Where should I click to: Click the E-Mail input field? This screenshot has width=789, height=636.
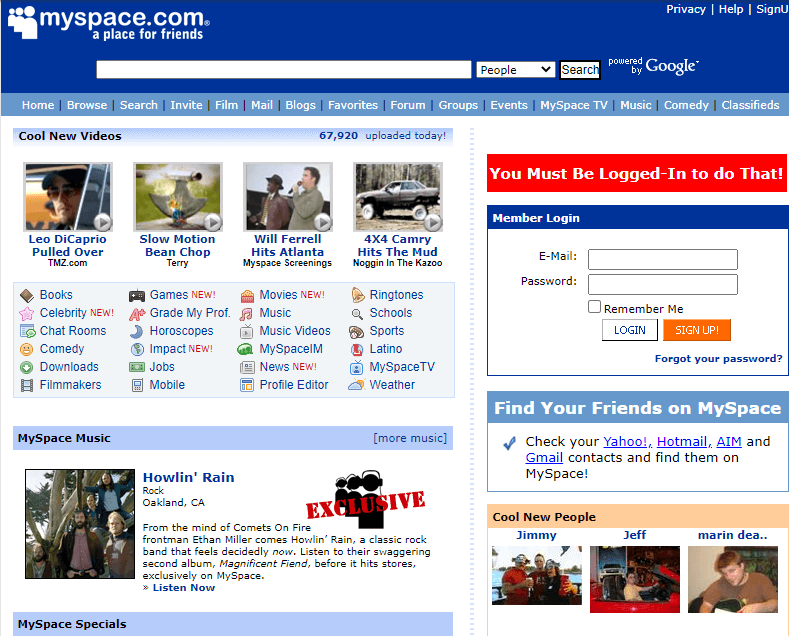[663, 259]
